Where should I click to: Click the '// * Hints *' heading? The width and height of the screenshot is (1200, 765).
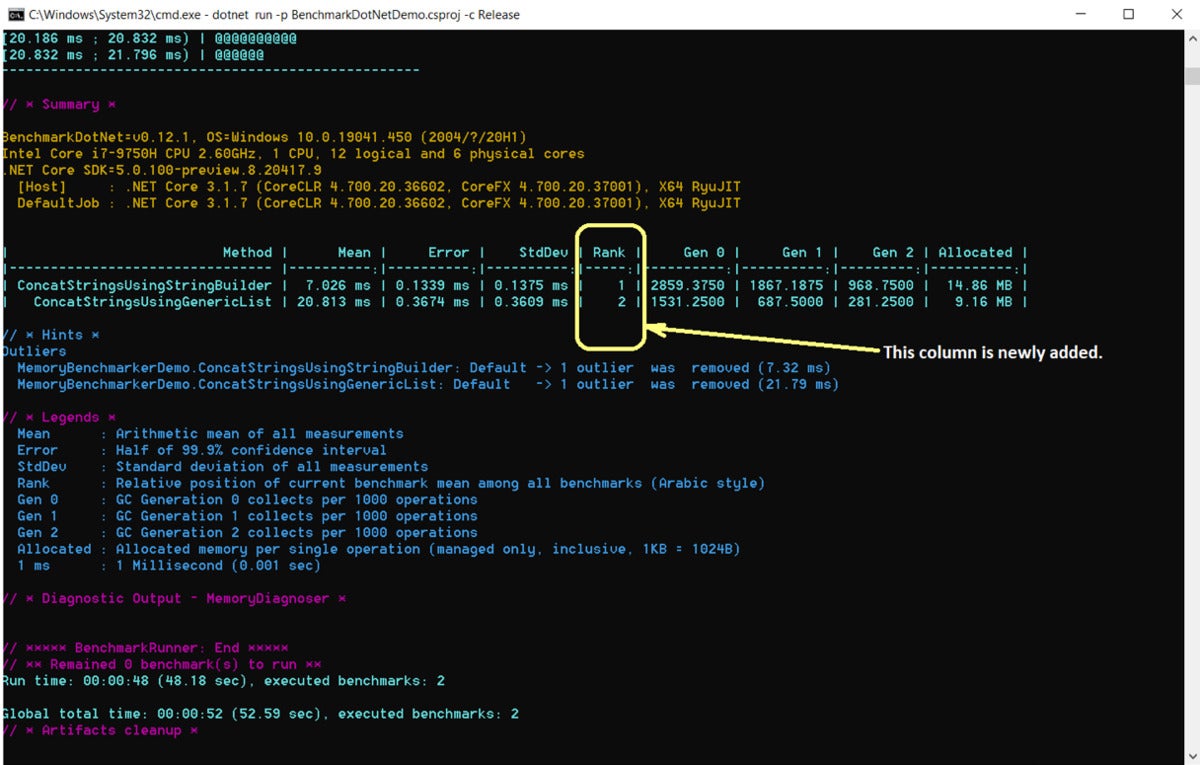point(51,335)
